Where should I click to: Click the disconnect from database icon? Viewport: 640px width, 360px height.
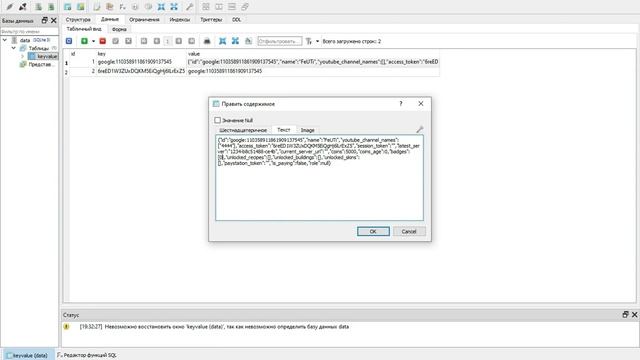coord(23,7)
